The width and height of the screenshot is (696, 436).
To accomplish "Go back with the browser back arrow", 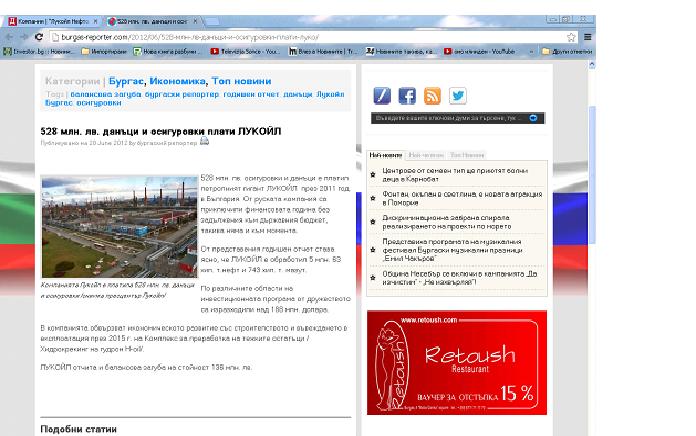I will tap(9, 37).
